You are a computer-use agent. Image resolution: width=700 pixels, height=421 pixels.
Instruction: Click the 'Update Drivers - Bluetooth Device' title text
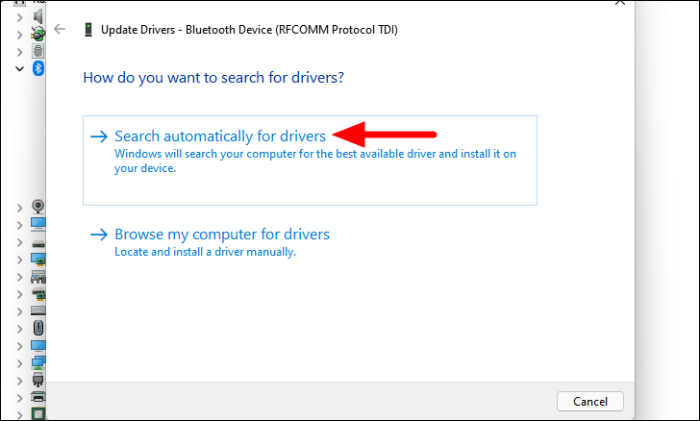[249, 30]
